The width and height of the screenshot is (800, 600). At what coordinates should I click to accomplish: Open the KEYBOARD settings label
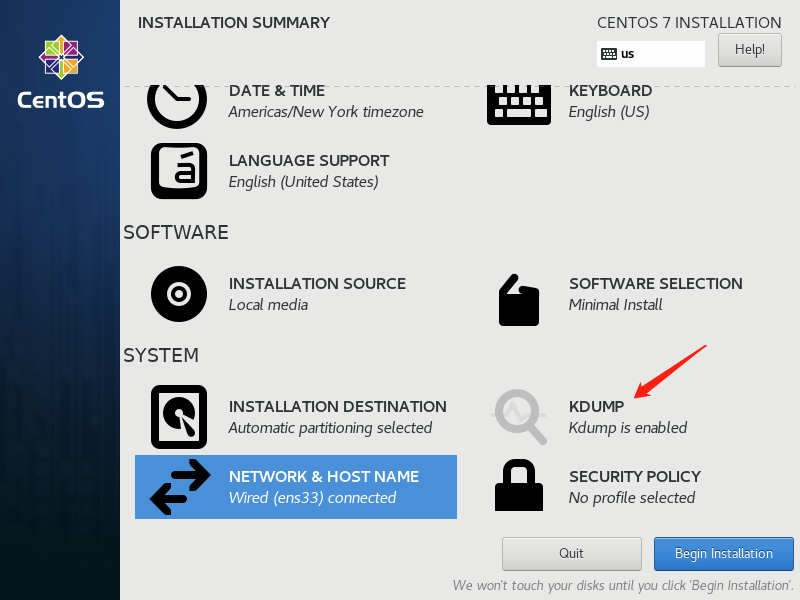(610, 91)
